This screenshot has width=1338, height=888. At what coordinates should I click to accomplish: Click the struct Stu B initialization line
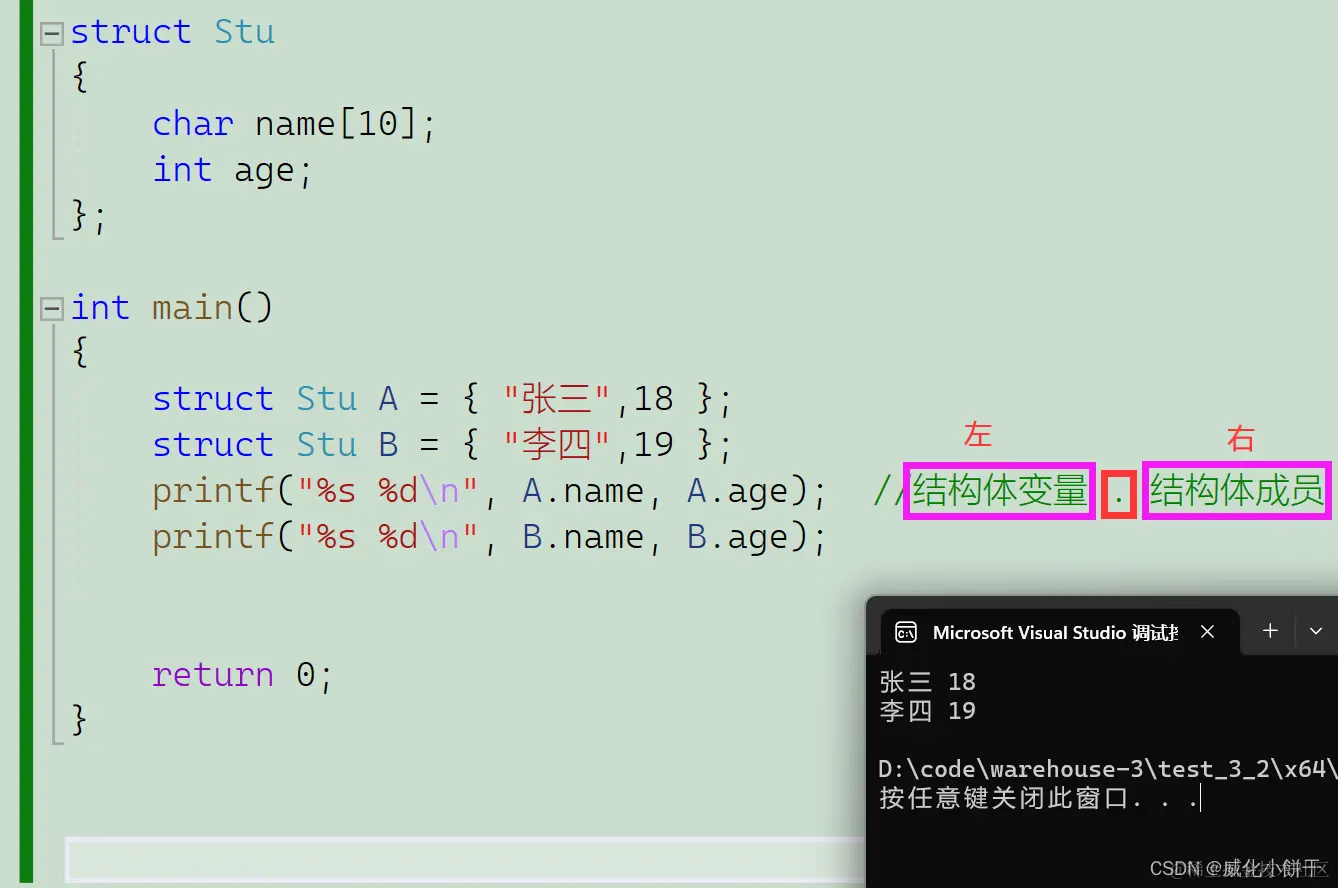click(x=443, y=444)
